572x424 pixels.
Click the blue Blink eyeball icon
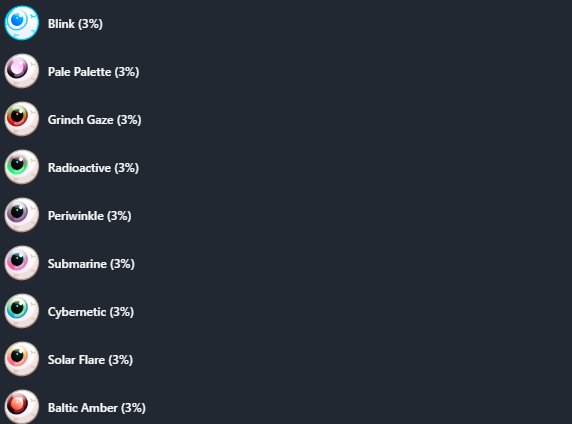(x=22, y=23)
